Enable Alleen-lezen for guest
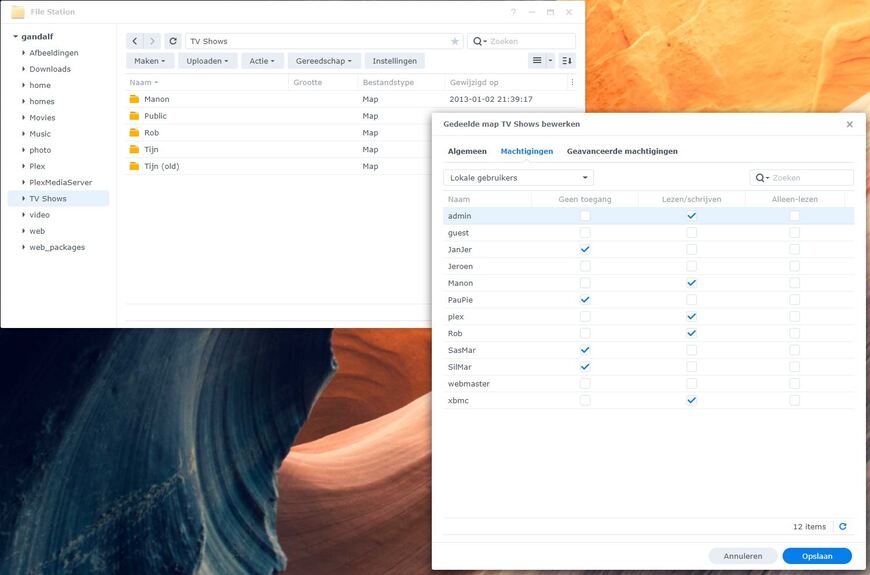 point(795,233)
